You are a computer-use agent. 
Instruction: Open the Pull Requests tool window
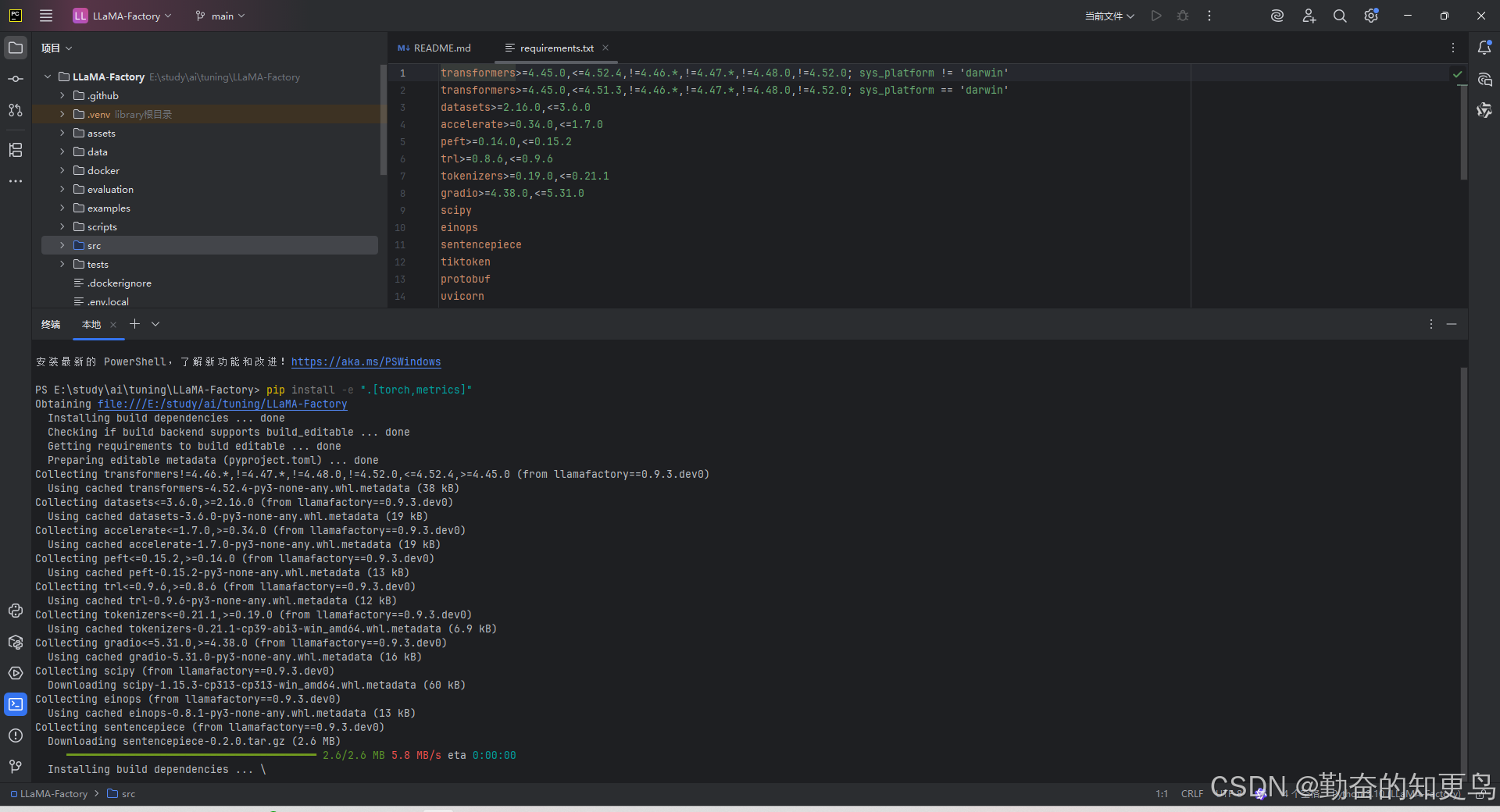tap(16, 110)
